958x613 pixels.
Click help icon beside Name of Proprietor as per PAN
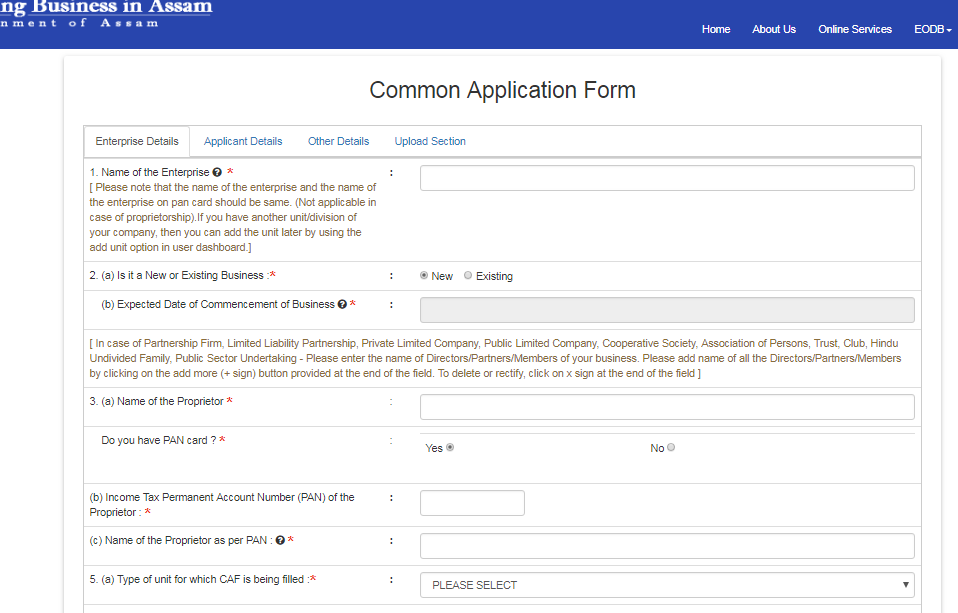point(280,541)
